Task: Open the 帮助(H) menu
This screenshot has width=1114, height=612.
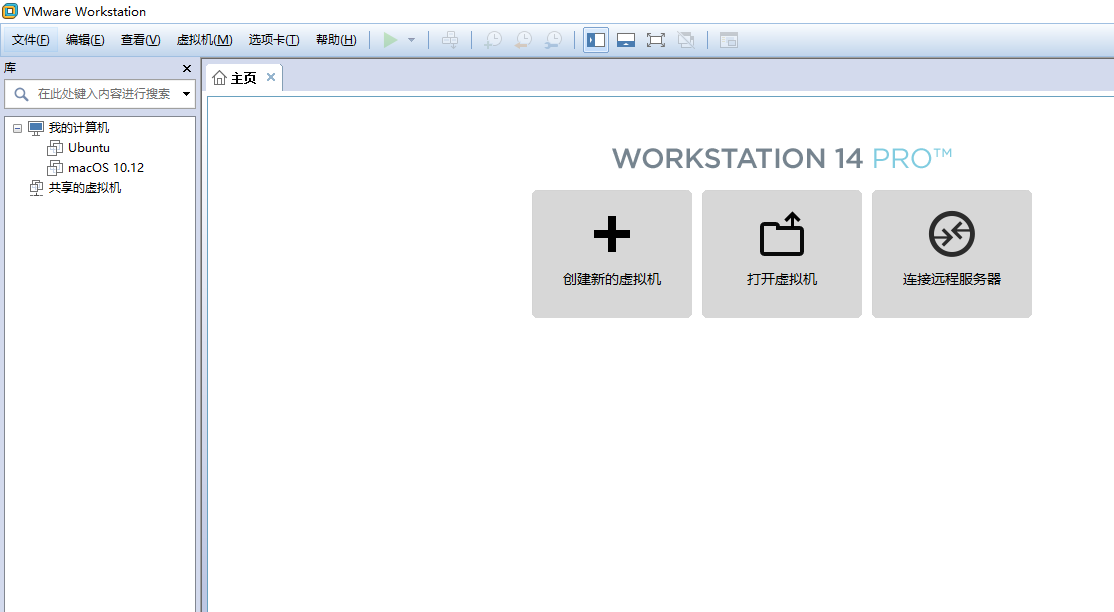Action: click(336, 40)
